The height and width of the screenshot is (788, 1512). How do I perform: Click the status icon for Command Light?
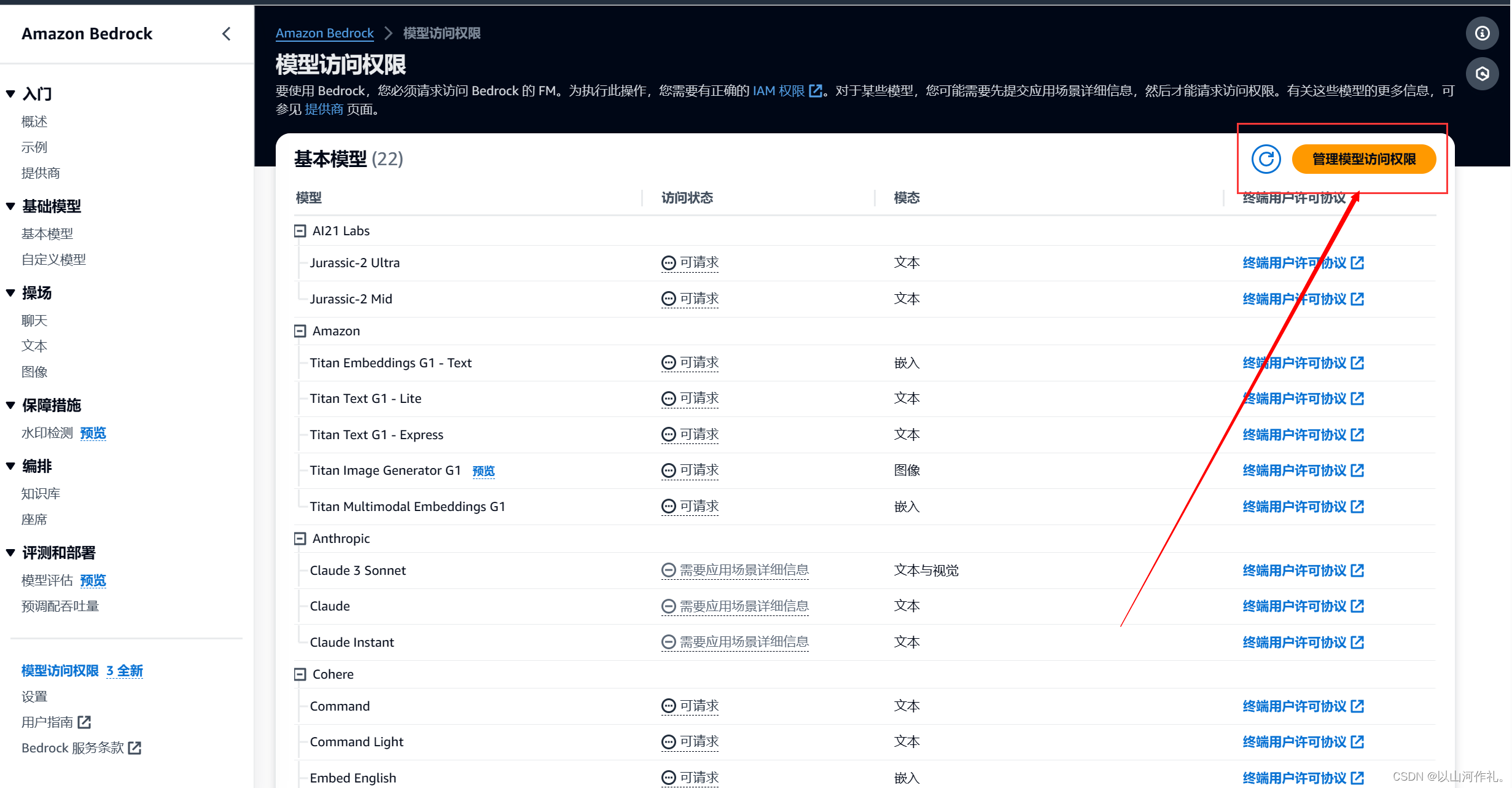pyautogui.click(x=668, y=742)
